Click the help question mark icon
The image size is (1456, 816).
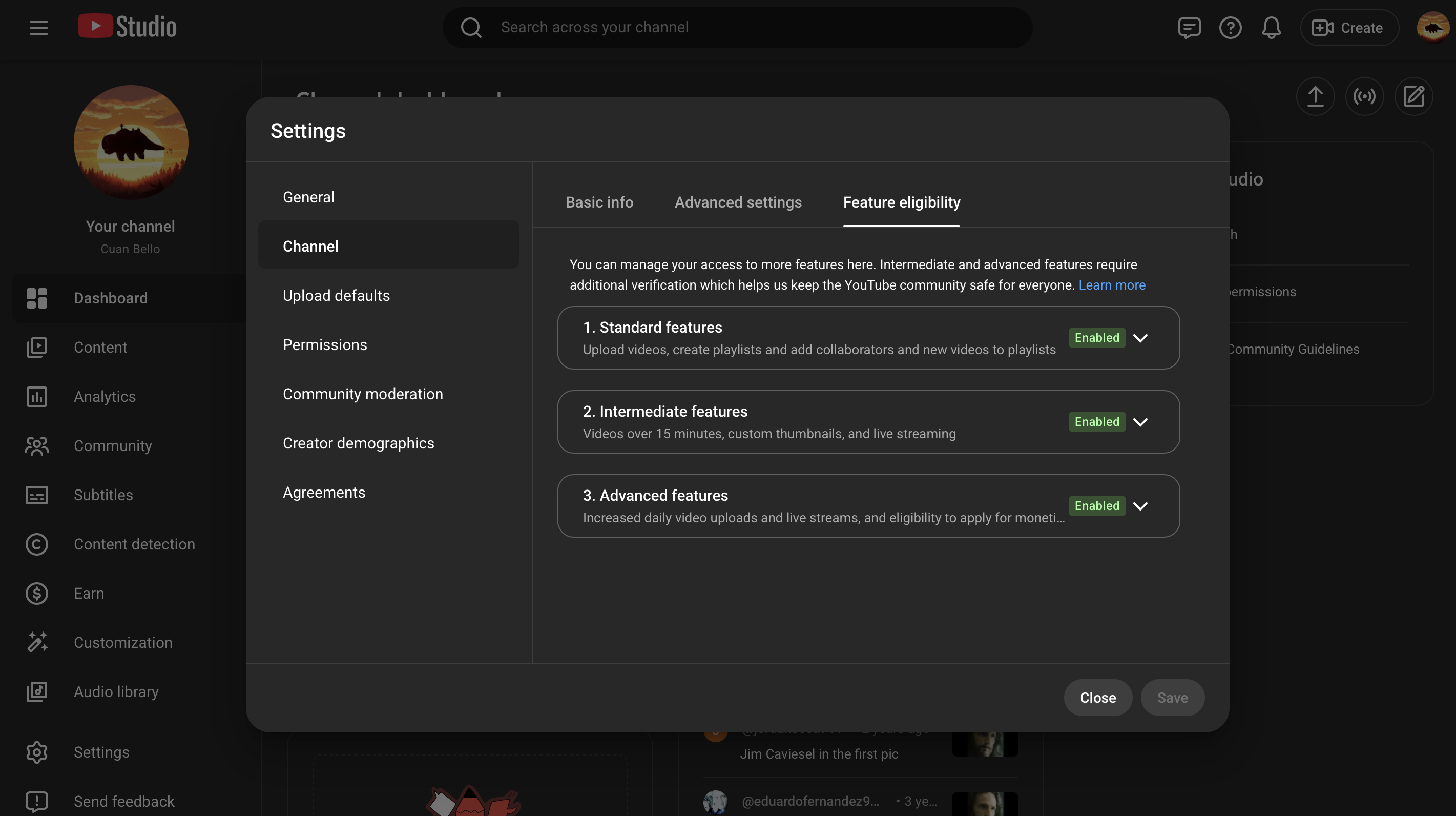1230,28
